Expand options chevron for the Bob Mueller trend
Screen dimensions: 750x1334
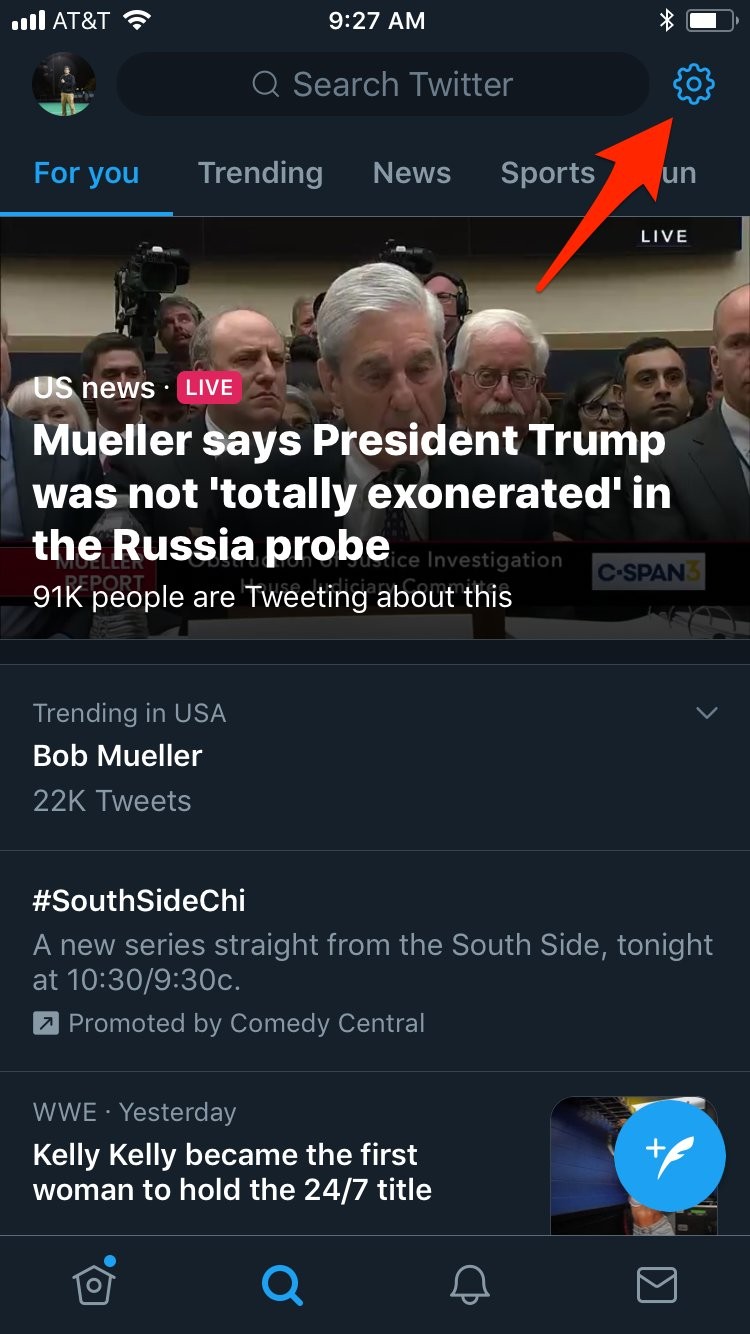click(706, 713)
